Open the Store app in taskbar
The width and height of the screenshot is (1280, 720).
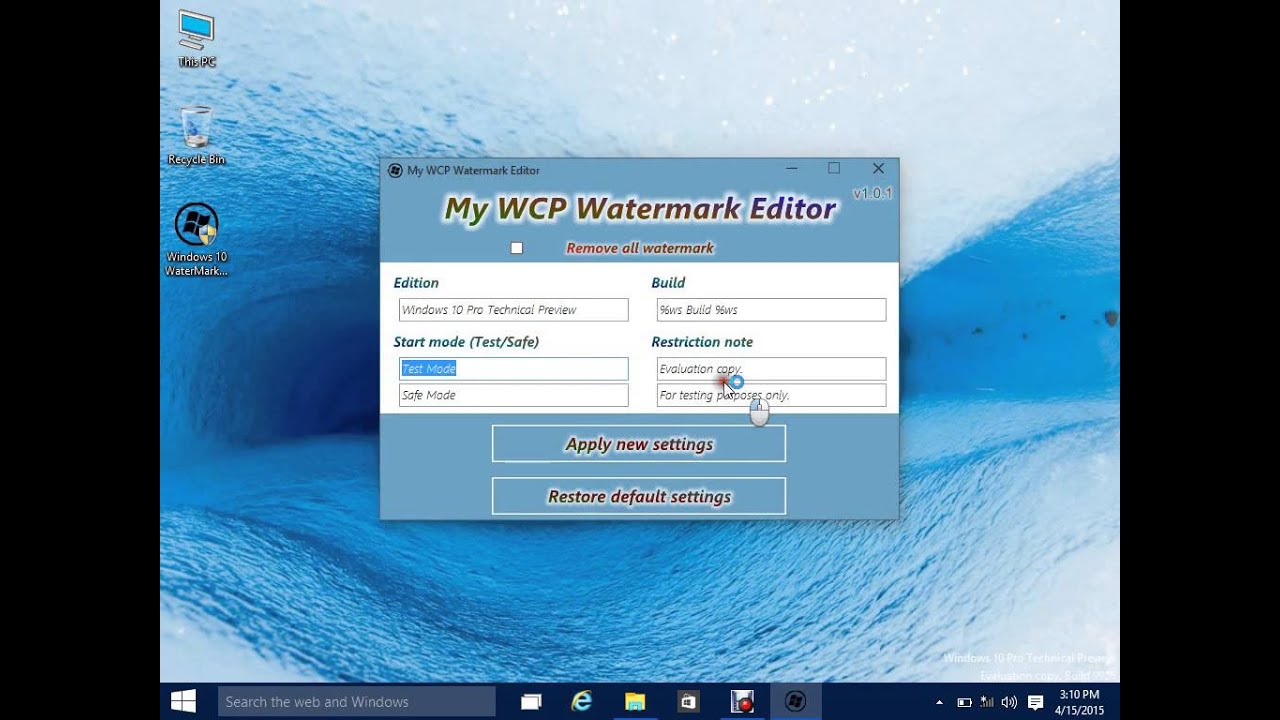click(x=688, y=702)
